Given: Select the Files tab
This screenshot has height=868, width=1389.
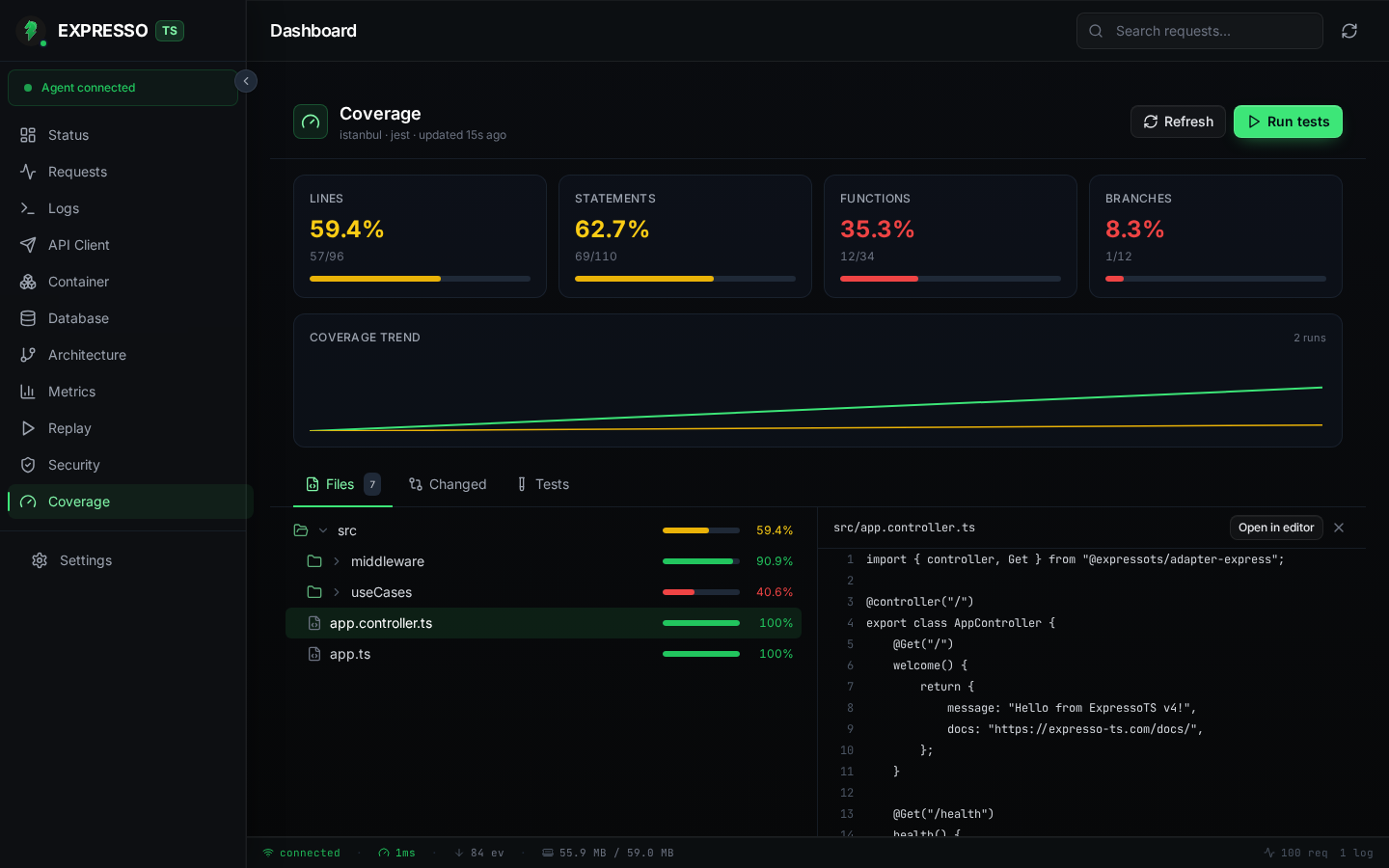Looking at the screenshot, I should (x=343, y=484).
